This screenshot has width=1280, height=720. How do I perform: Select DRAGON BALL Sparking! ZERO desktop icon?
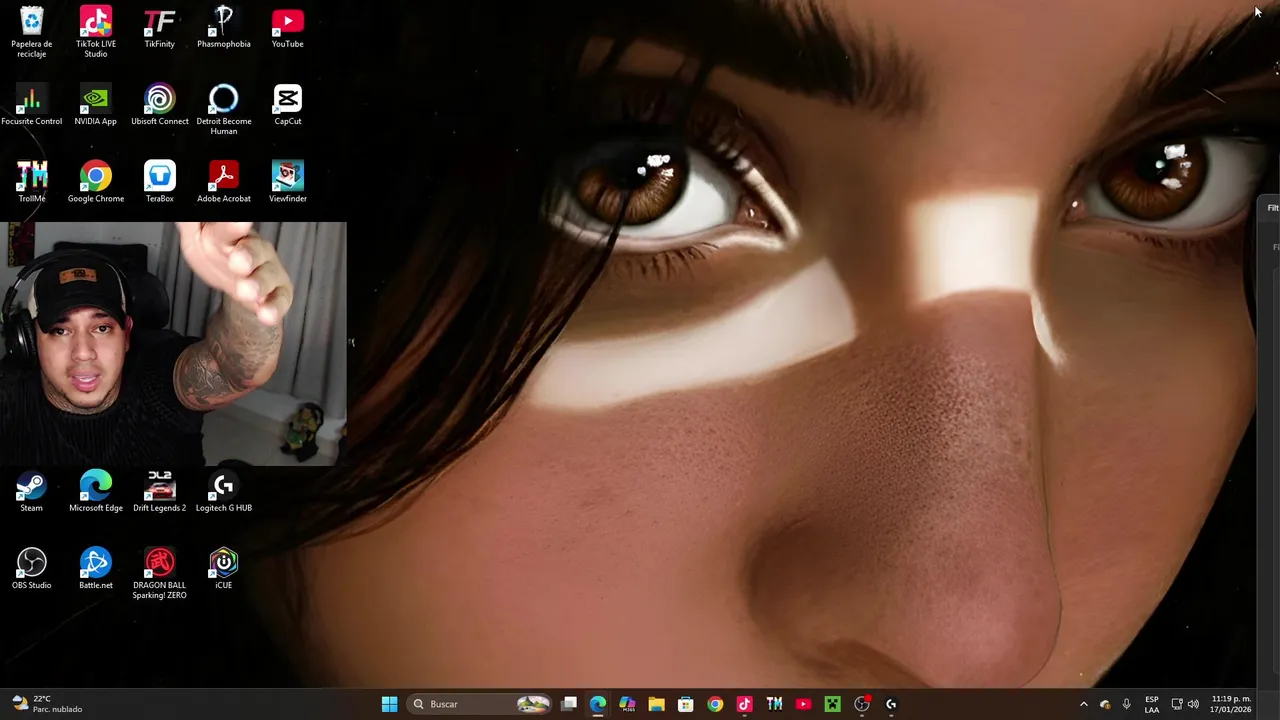click(x=160, y=573)
